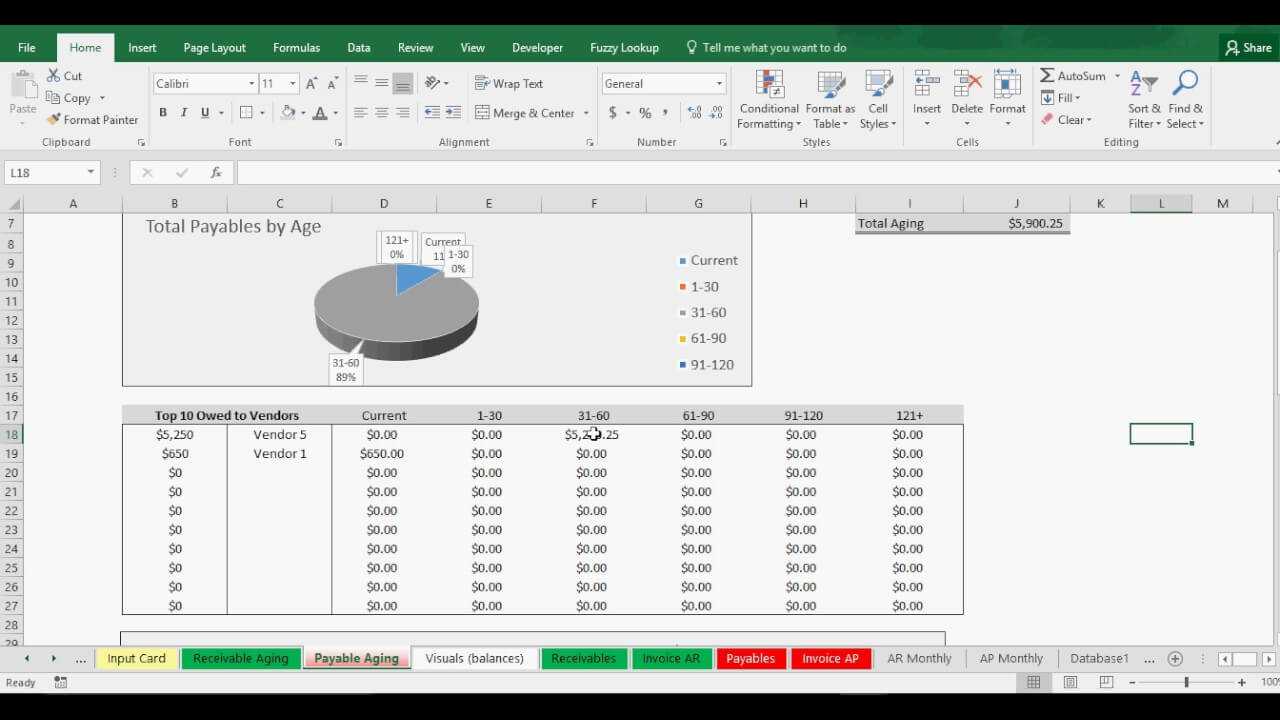Image resolution: width=1280 pixels, height=720 pixels.
Task: Select cell showing Vendor 5
Action: 279,435
